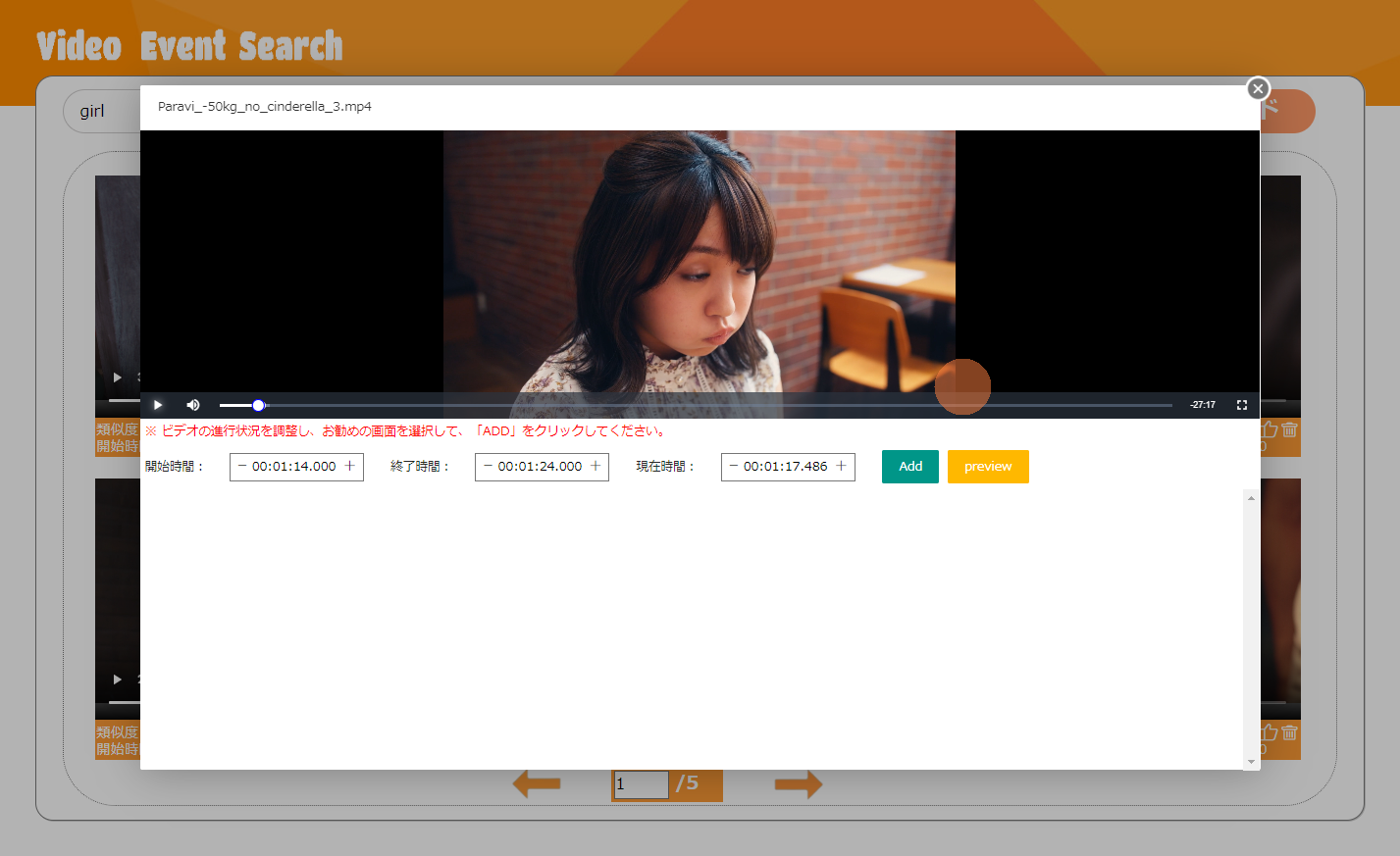Click the current time value 00:01:17.486
This screenshot has height=856, width=1400.
click(x=786, y=467)
